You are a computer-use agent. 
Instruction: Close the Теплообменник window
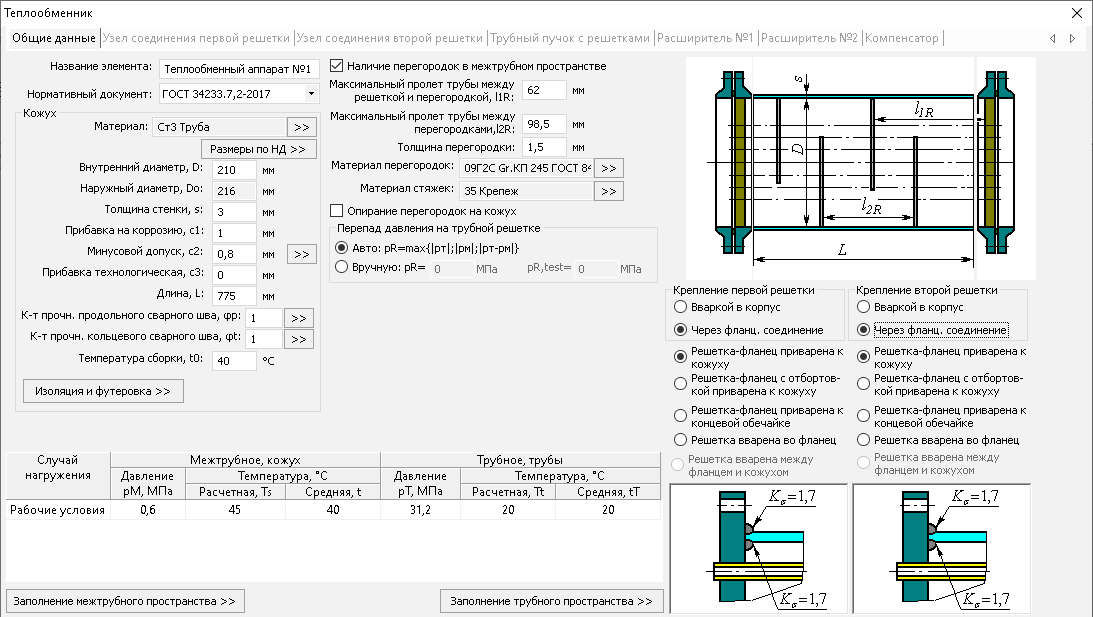tap(1076, 13)
